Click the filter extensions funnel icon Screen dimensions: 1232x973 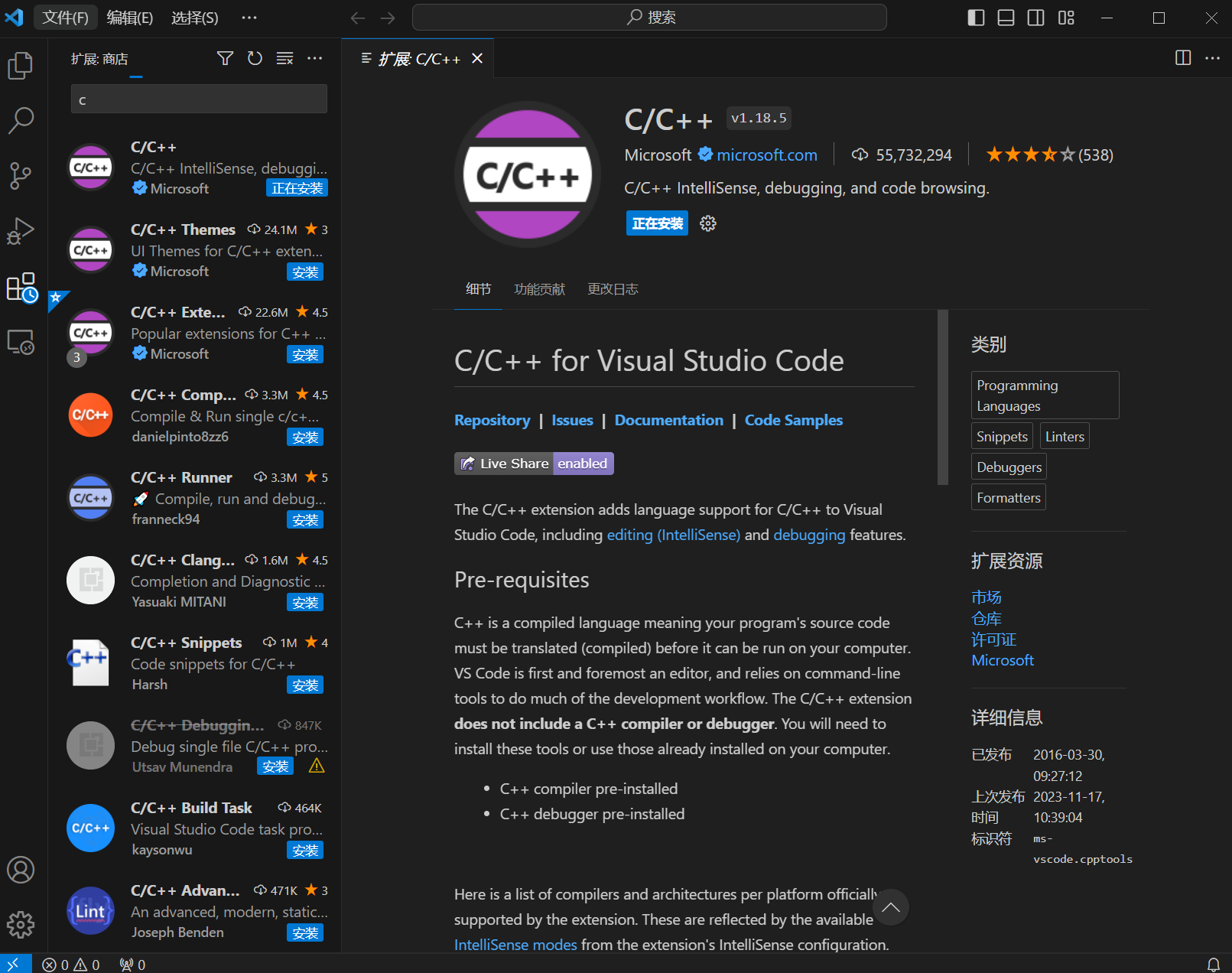coord(225,58)
